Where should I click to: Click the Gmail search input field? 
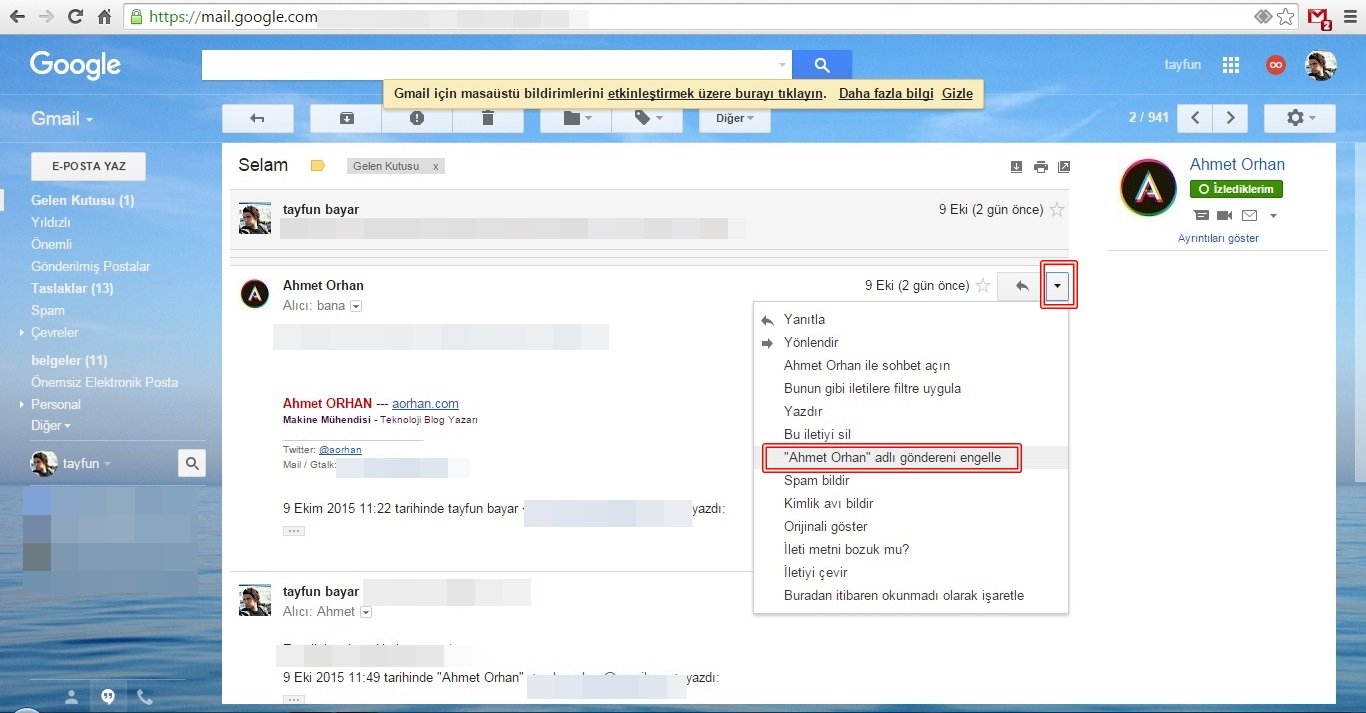[x=490, y=65]
